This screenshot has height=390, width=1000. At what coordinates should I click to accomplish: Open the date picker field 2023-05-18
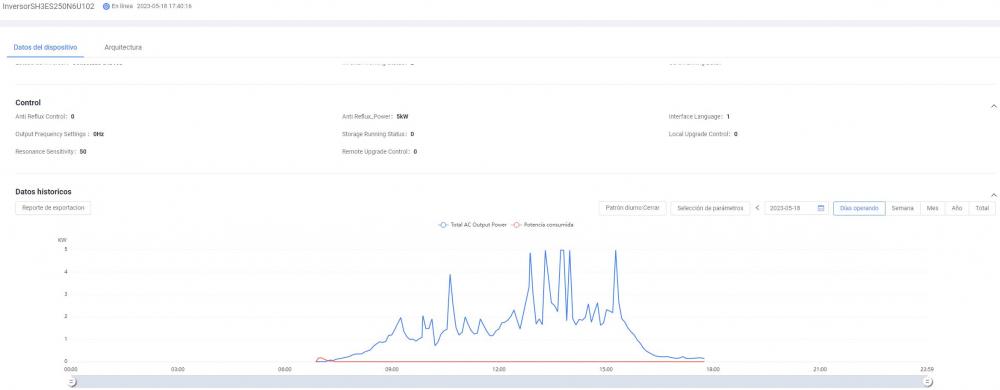(x=796, y=208)
